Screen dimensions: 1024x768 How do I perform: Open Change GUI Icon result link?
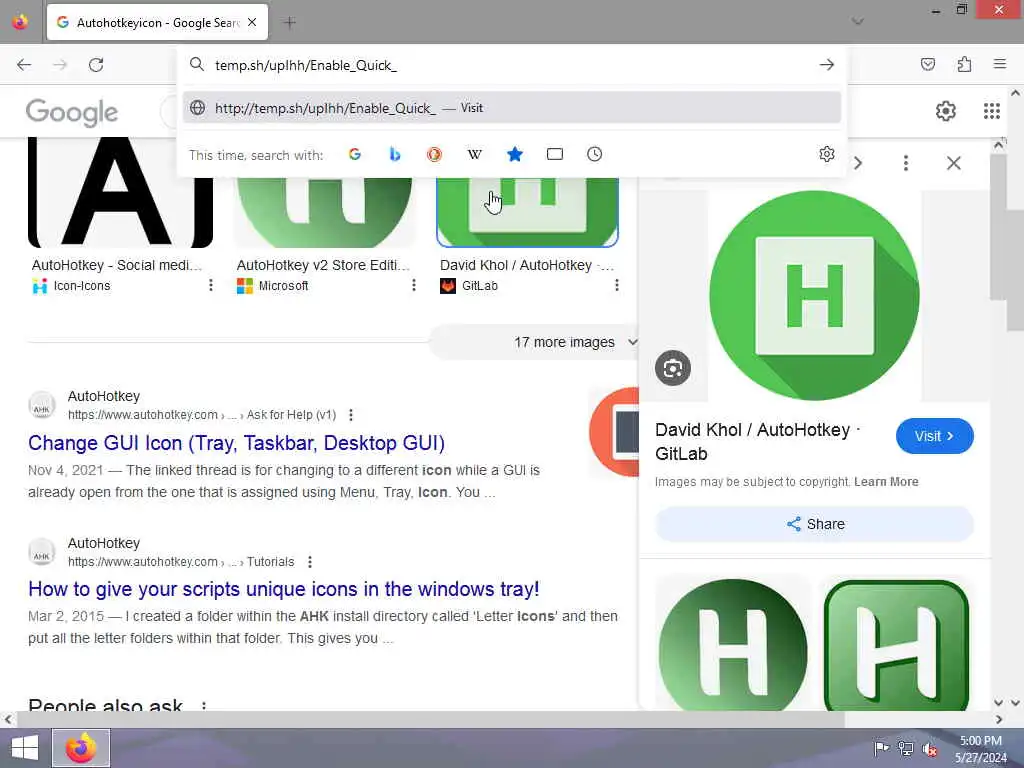[236, 443]
